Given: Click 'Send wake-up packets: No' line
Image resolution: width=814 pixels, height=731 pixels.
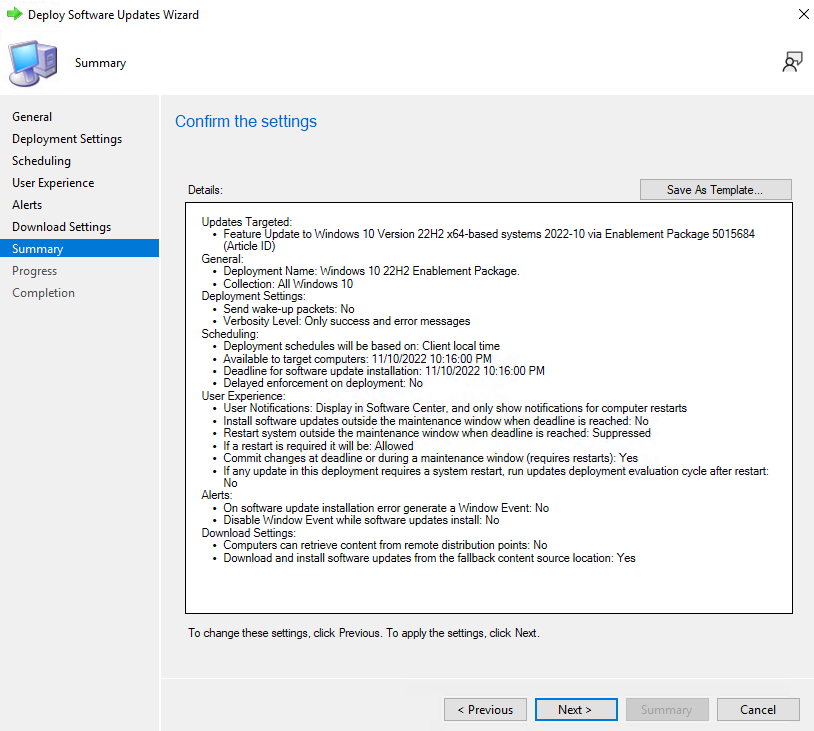Looking at the screenshot, I should tap(289, 309).
